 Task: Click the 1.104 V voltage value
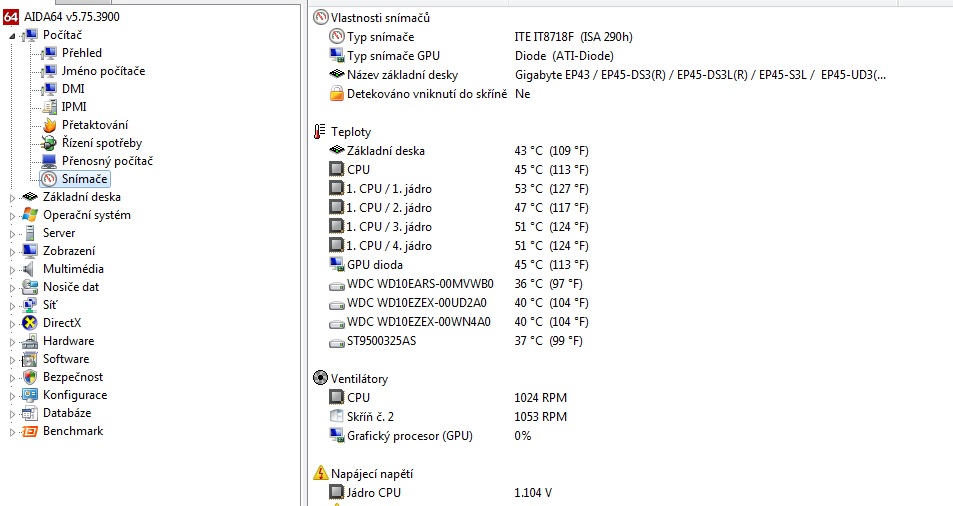[x=532, y=493]
